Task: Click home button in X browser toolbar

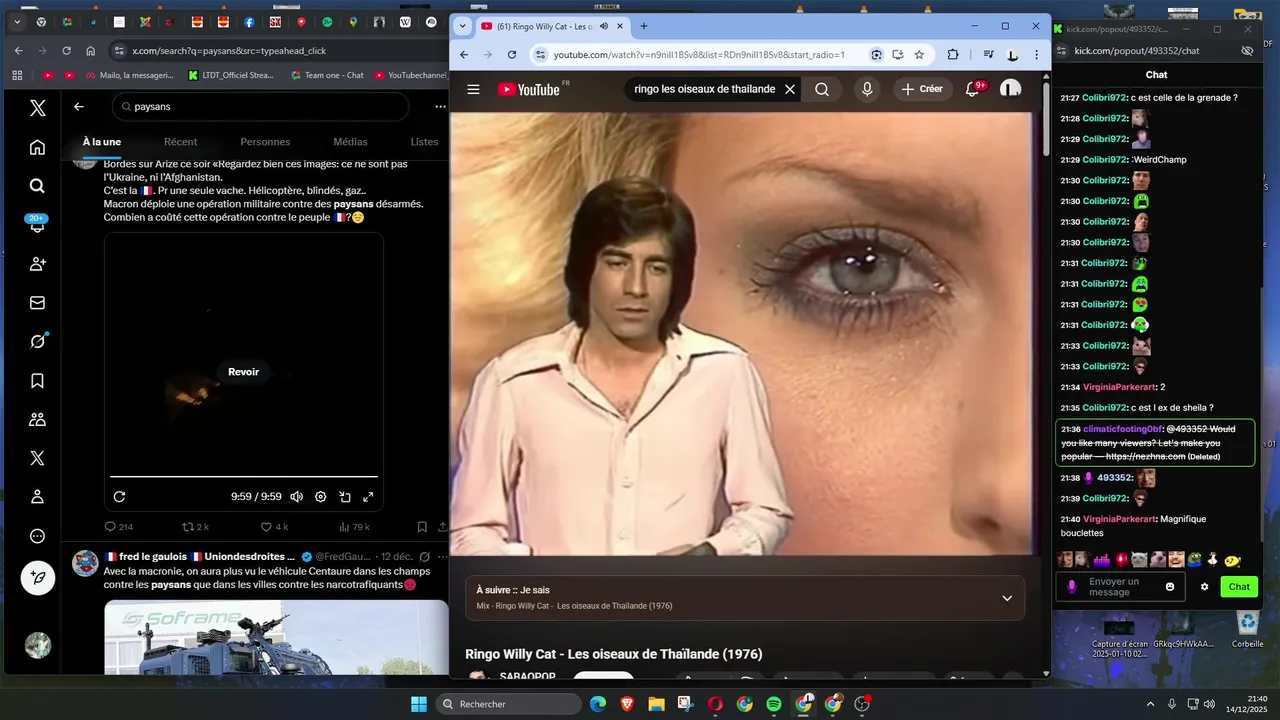Action: [x=90, y=50]
